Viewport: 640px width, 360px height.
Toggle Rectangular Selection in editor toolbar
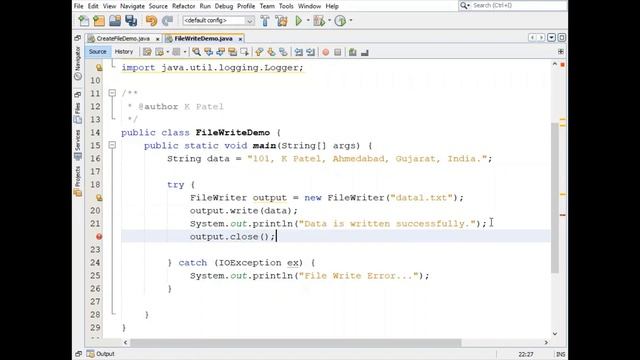244,52
